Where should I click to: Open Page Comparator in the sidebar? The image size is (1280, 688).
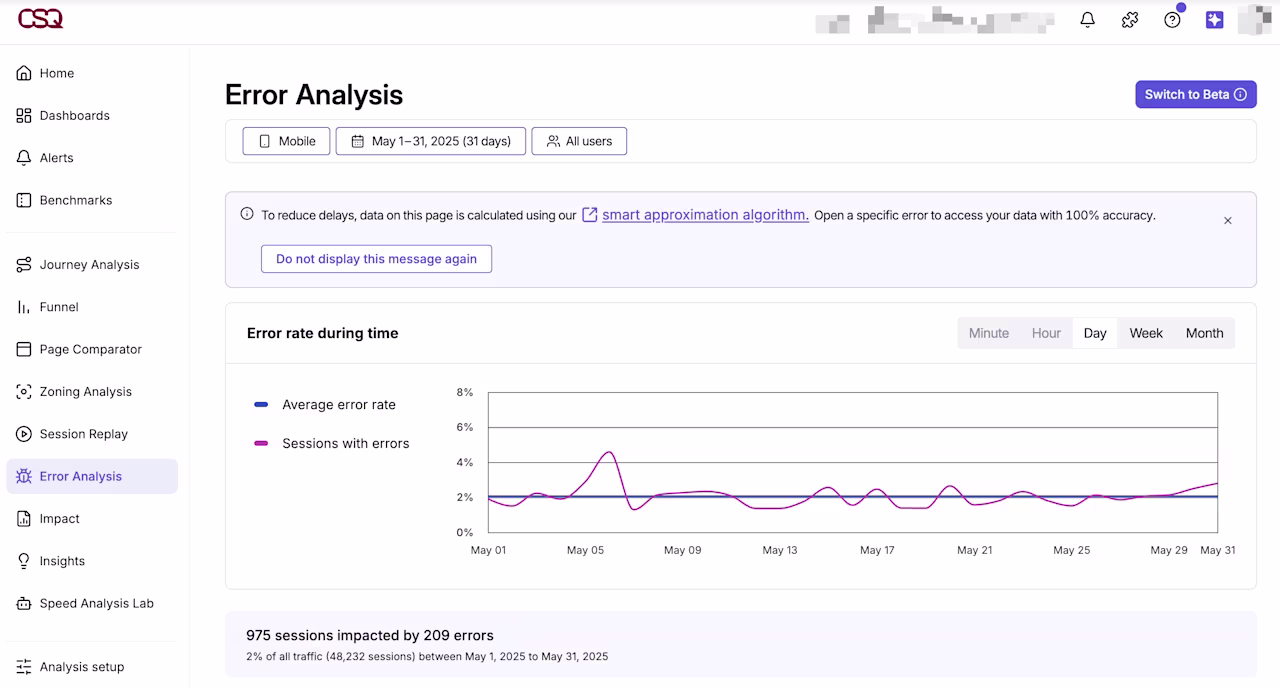point(92,349)
